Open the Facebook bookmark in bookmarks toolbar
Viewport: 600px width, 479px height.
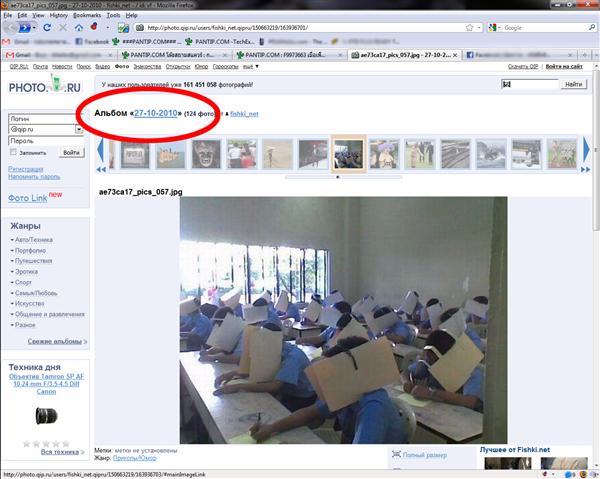click(x=92, y=41)
